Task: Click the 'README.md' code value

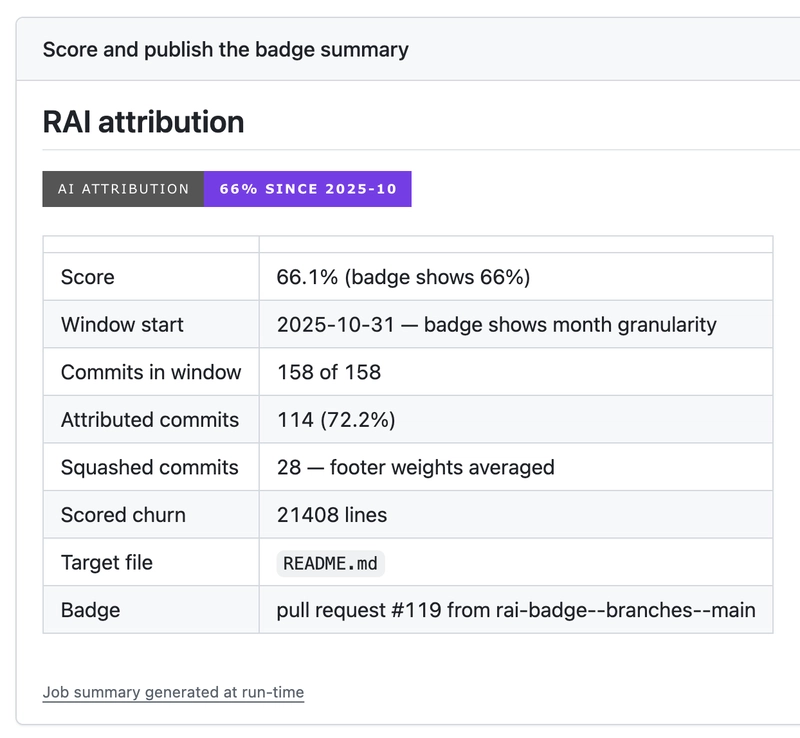Action: [331, 563]
